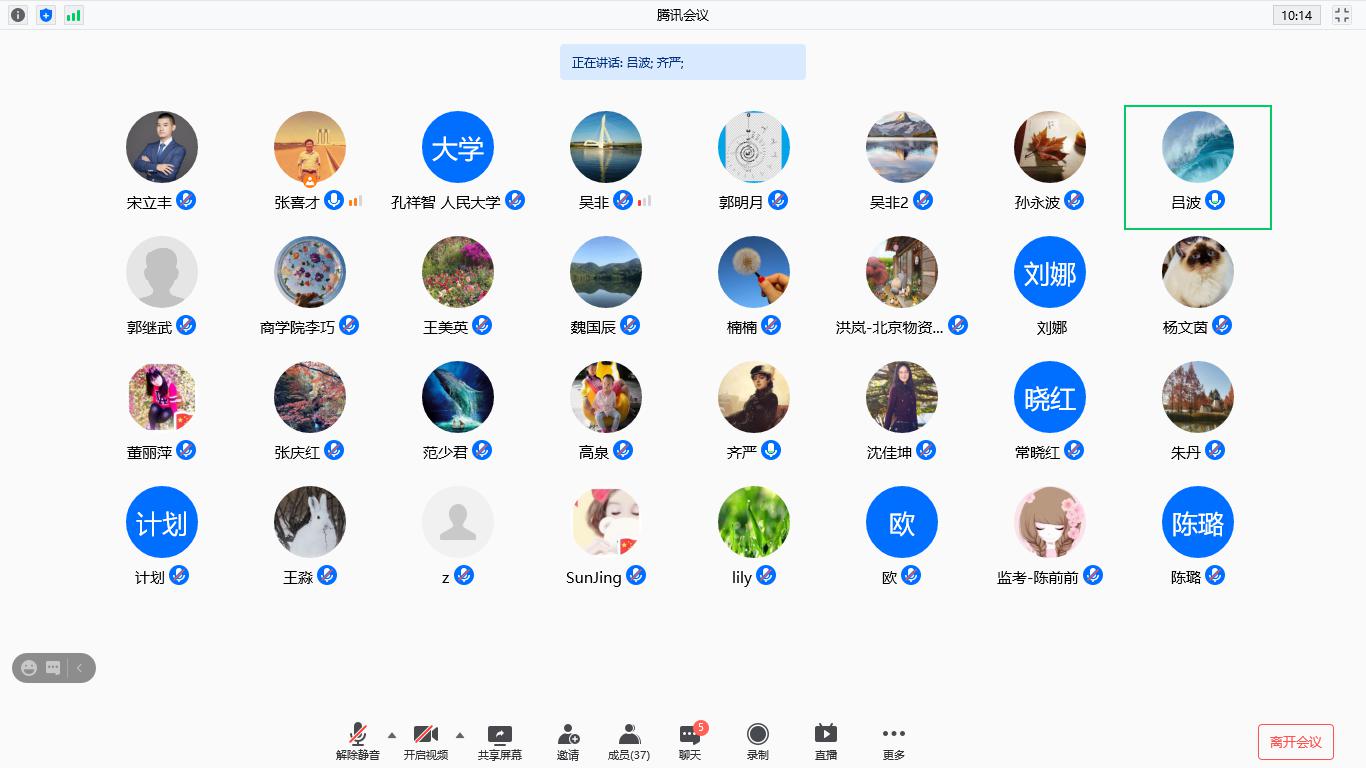
Task: Open the 成员(37) members list
Action: [x=629, y=741]
